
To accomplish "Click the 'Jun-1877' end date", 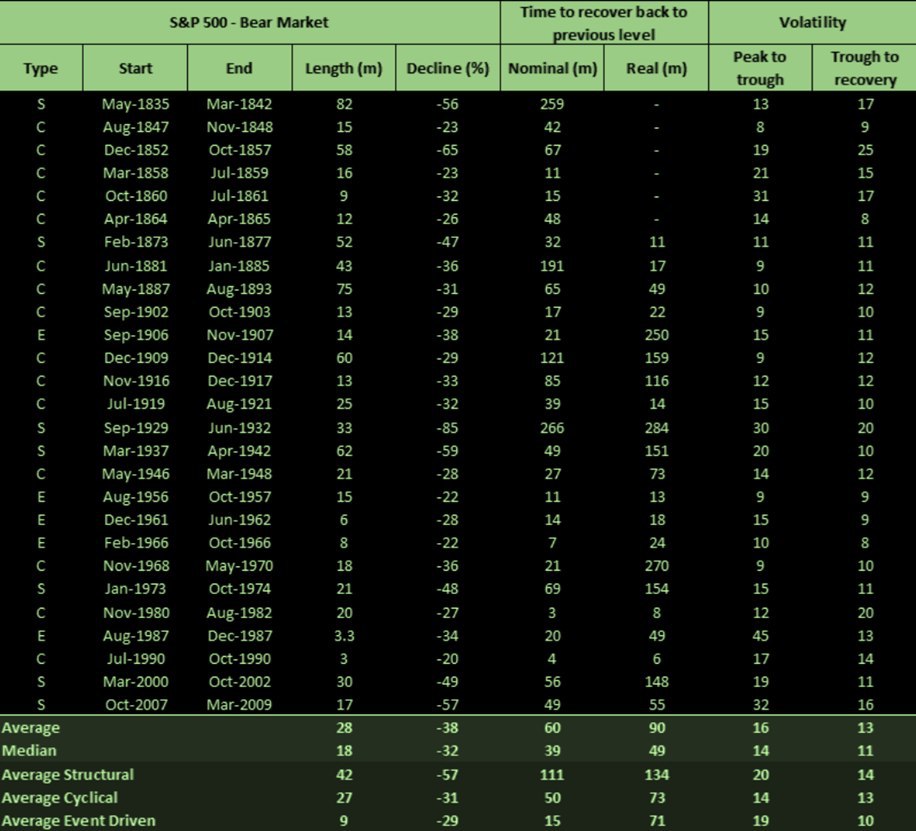I will 240,242.
